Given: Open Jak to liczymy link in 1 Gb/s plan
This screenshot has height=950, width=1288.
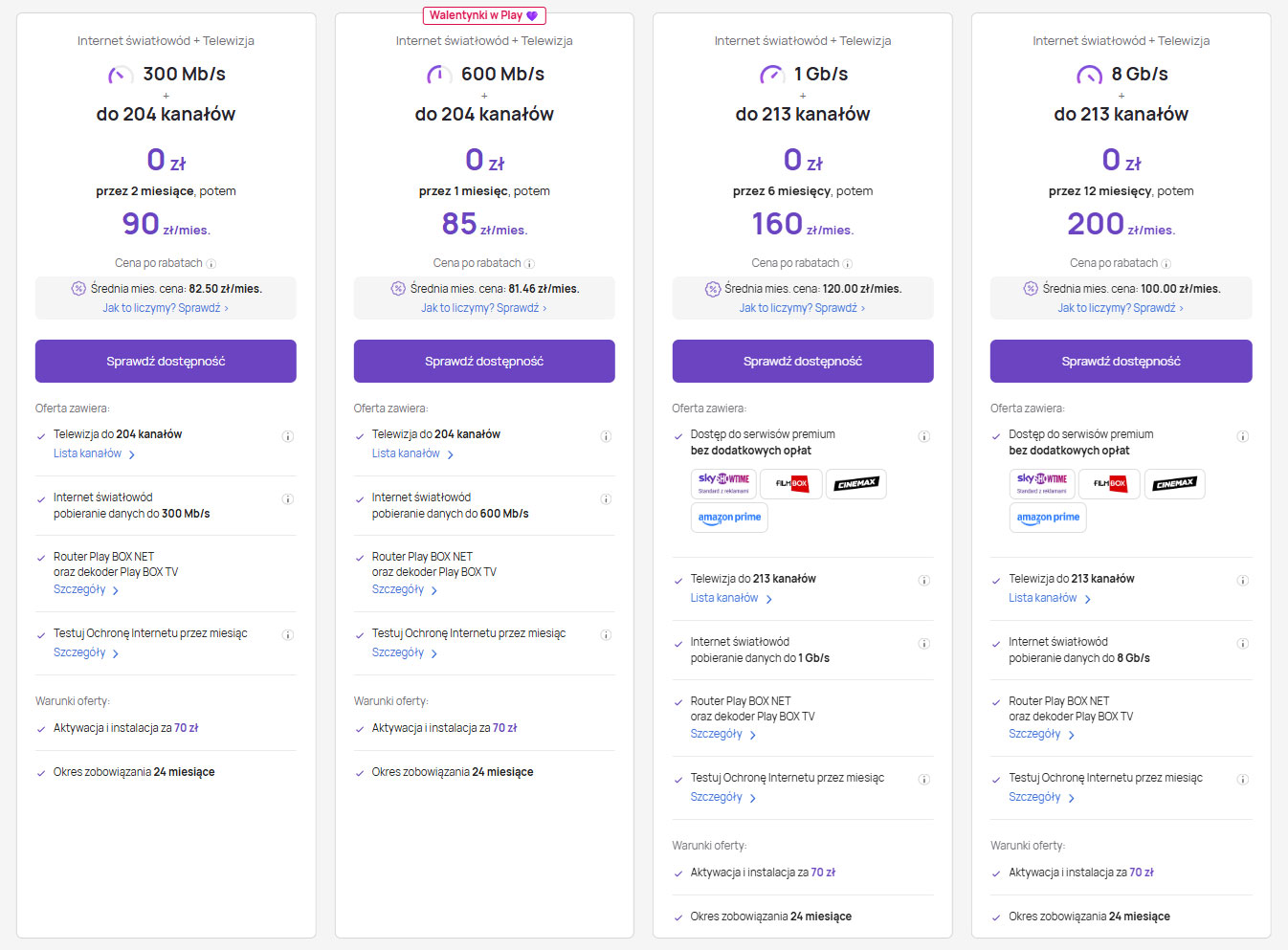Looking at the screenshot, I should click(x=802, y=308).
